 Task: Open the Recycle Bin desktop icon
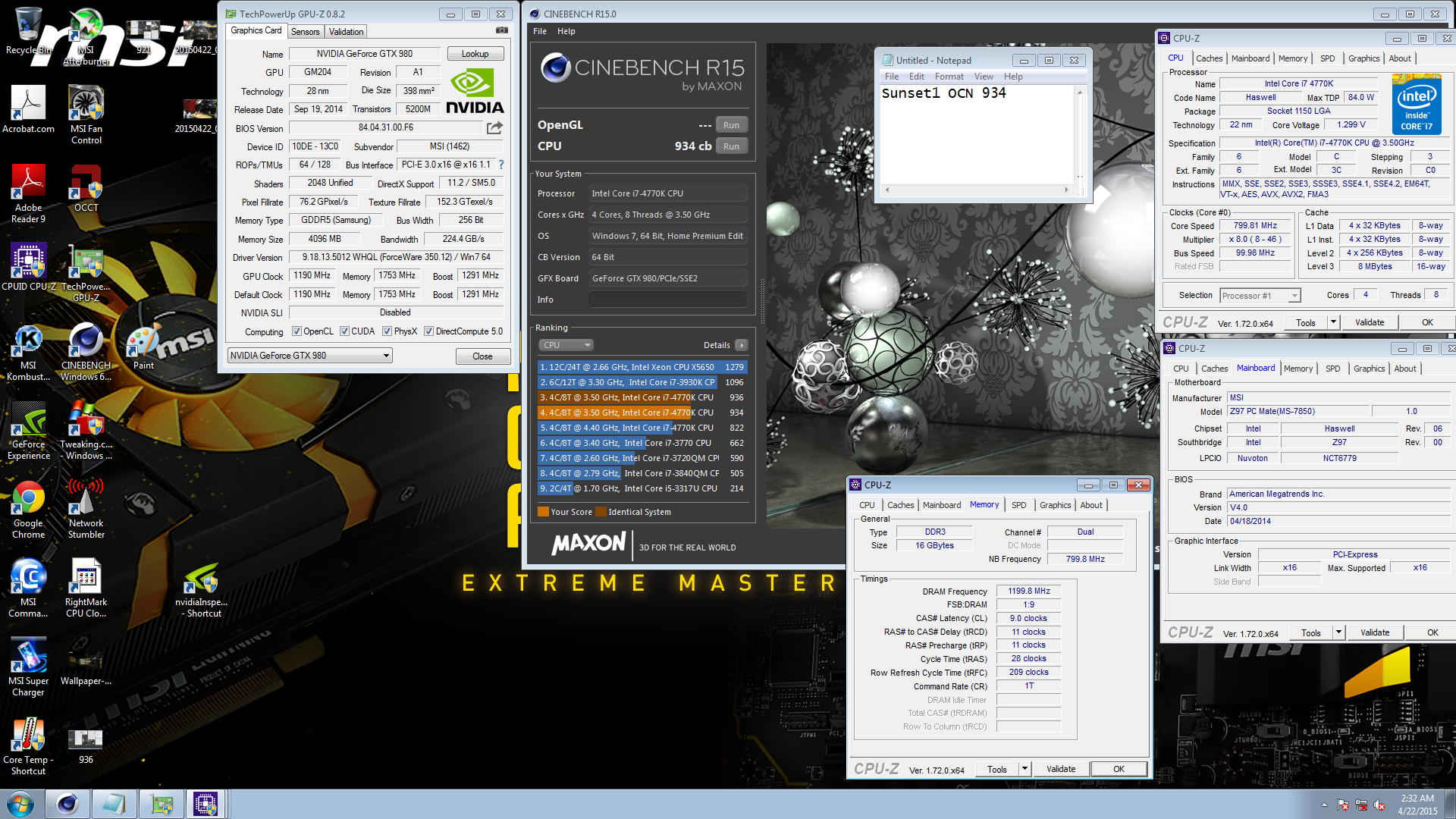coord(28,32)
